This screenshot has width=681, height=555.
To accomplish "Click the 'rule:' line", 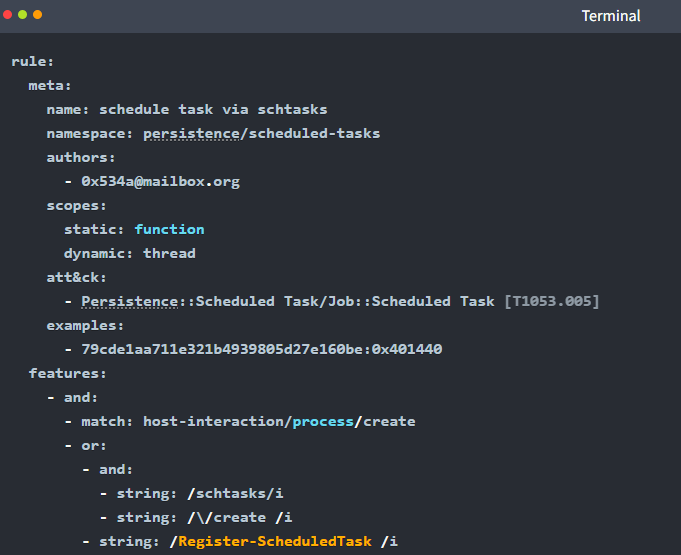I will [x=33, y=62].
